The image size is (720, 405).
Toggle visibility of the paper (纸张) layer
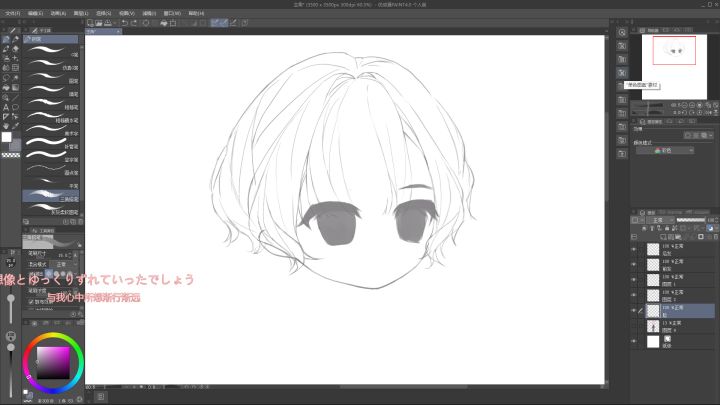[x=634, y=342]
